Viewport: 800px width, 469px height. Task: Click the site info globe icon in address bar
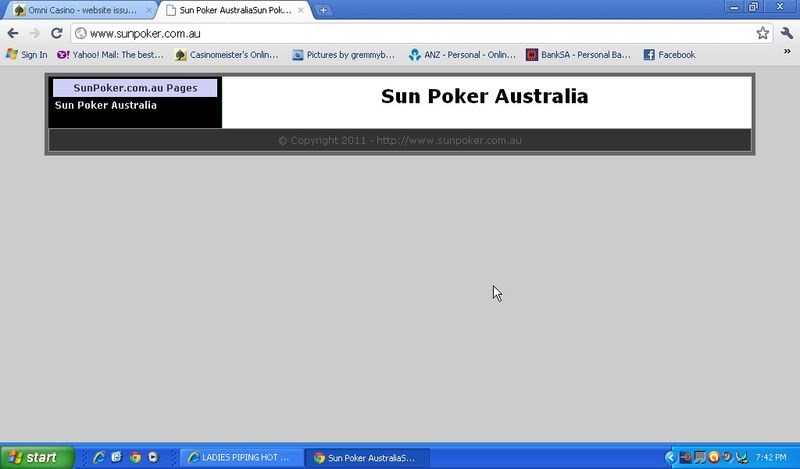pos(81,34)
